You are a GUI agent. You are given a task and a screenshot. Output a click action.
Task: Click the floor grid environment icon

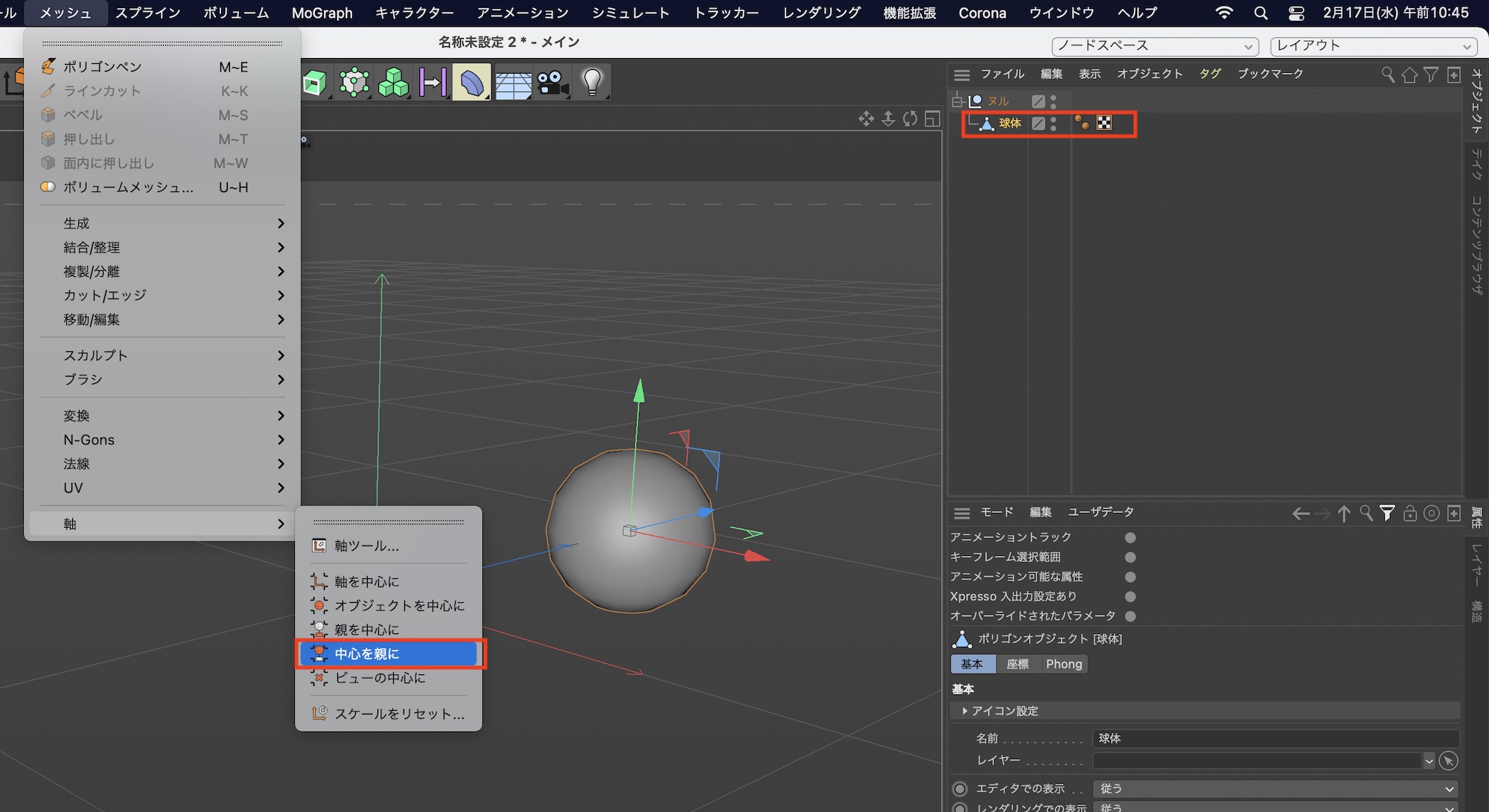(x=513, y=84)
